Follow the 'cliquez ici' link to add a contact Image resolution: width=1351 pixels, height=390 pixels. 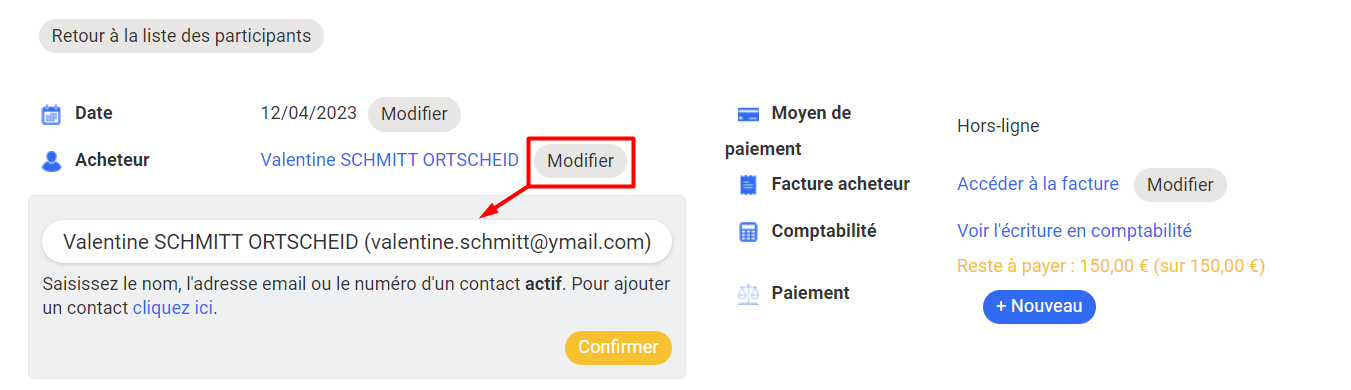[x=173, y=308]
